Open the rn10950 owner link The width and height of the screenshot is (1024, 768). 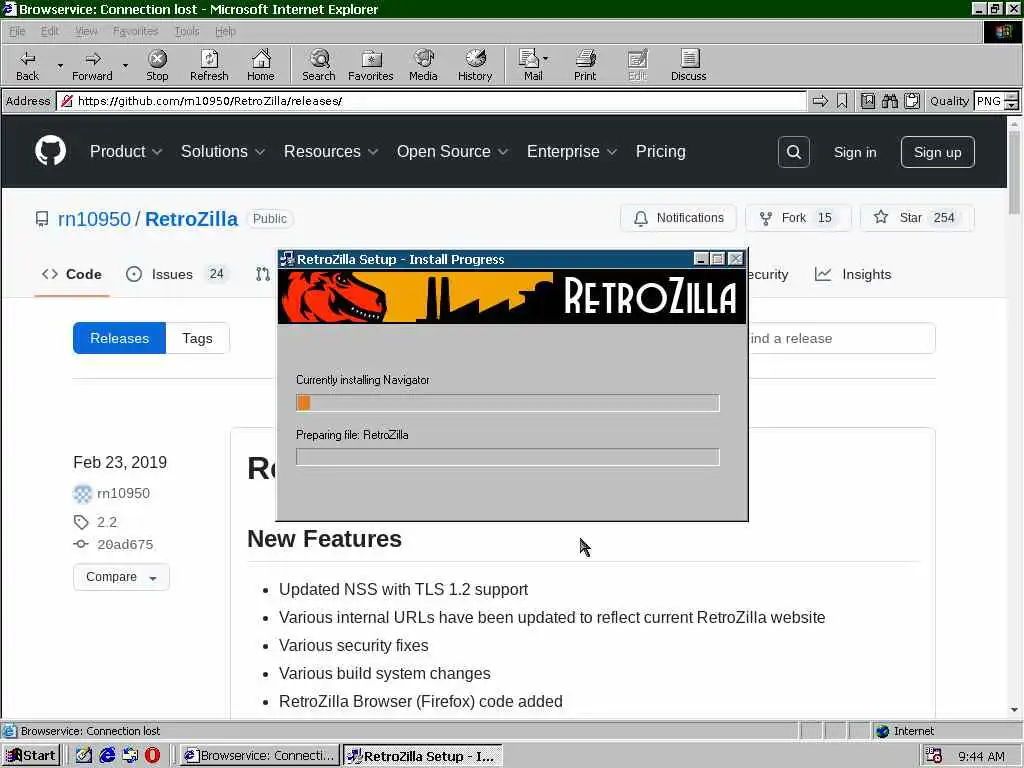coord(94,219)
